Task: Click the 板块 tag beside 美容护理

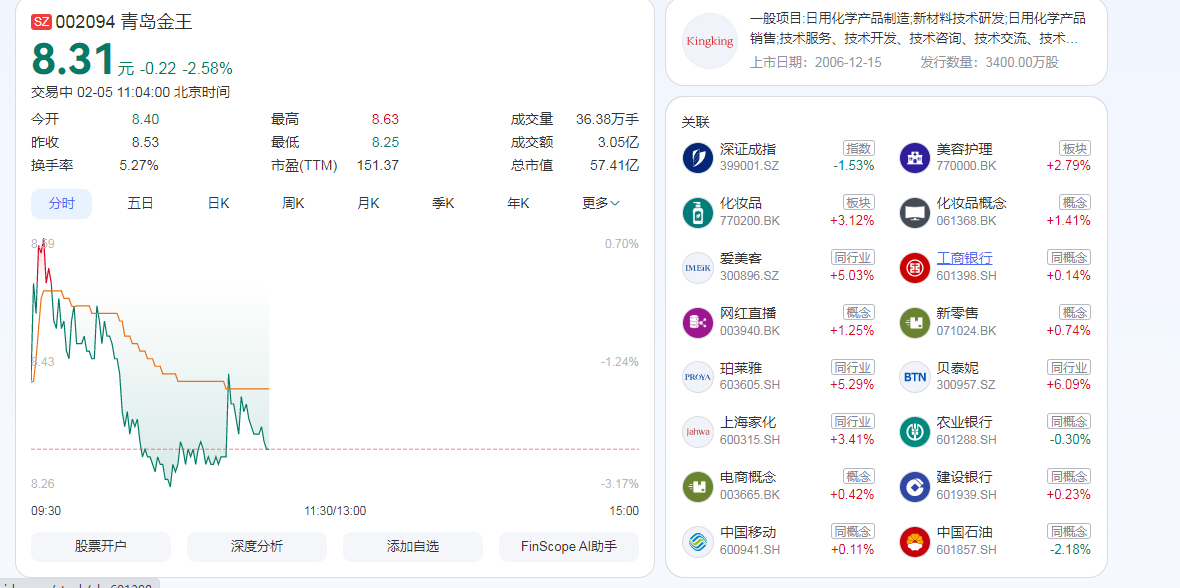Action: [x=1075, y=148]
